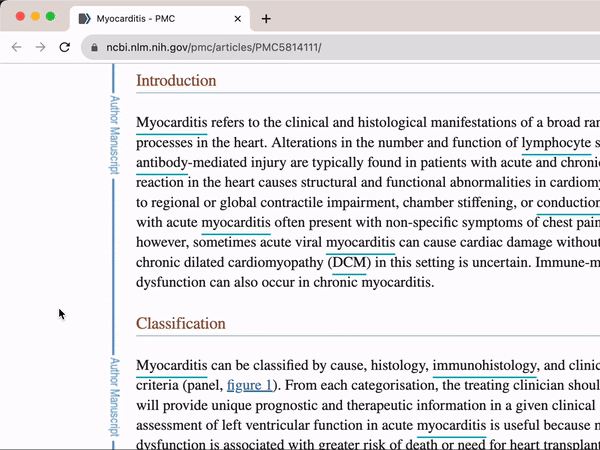Click the underlined abbreviation DCM

click(x=349, y=262)
